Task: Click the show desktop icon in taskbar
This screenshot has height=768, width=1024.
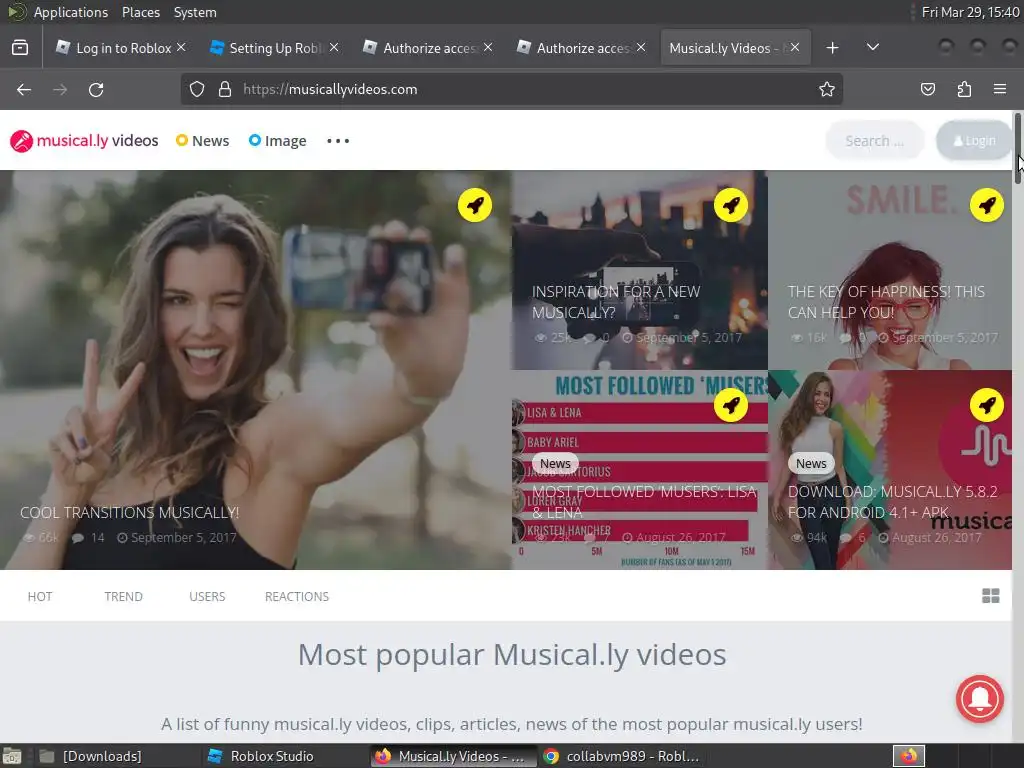Action: tap(12, 756)
